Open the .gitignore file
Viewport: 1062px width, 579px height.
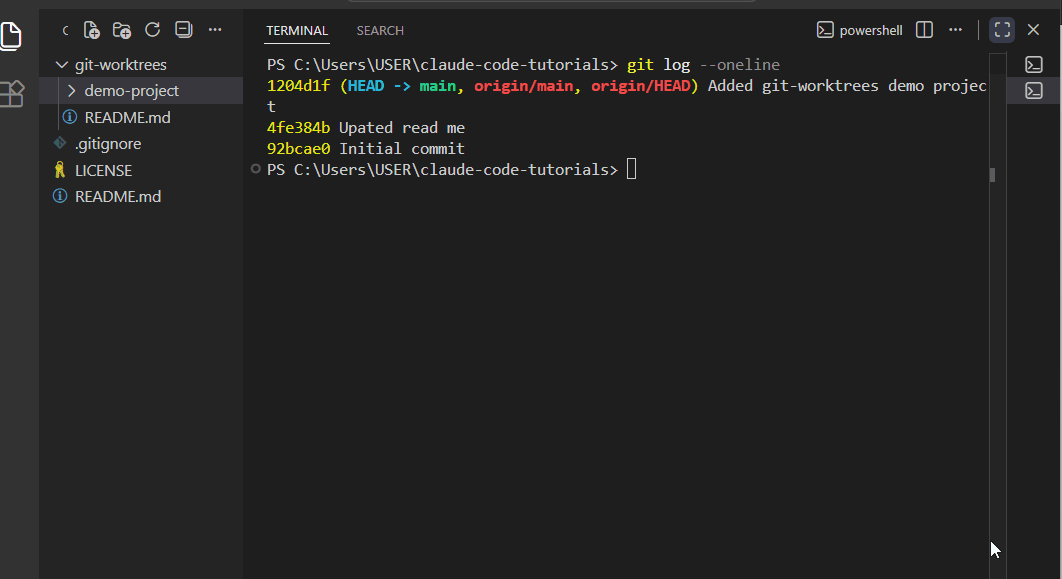pyautogui.click(x=106, y=143)
